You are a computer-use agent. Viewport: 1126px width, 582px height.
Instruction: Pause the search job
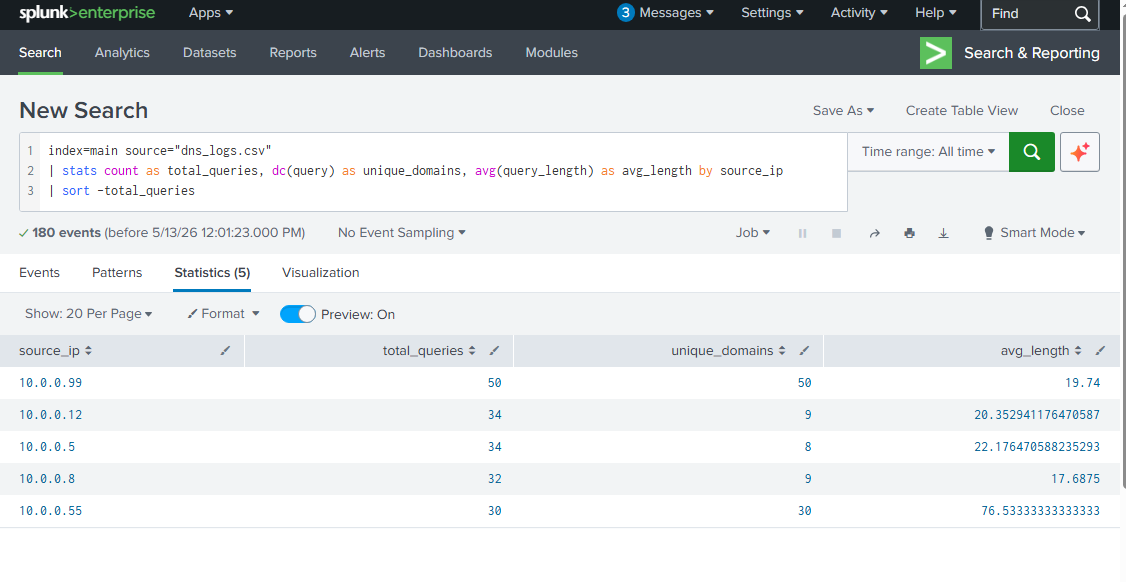(802, 234)
